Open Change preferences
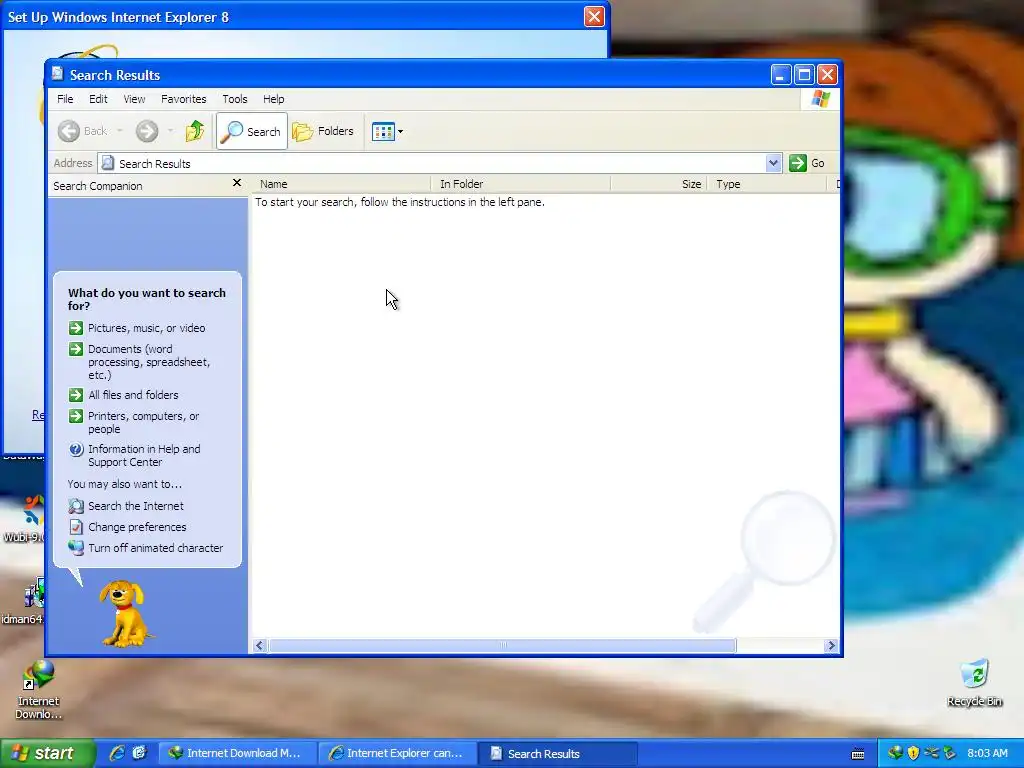 137,527
